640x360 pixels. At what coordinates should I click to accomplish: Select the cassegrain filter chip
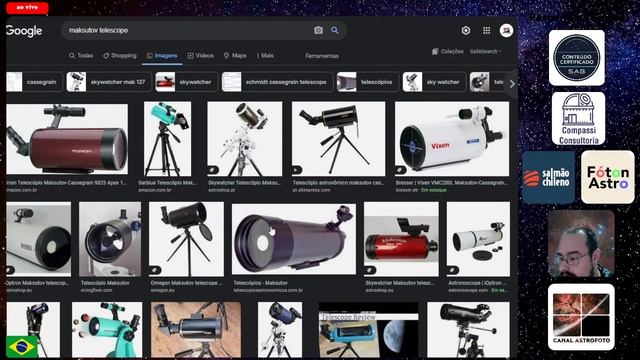(x=34, y=82)
